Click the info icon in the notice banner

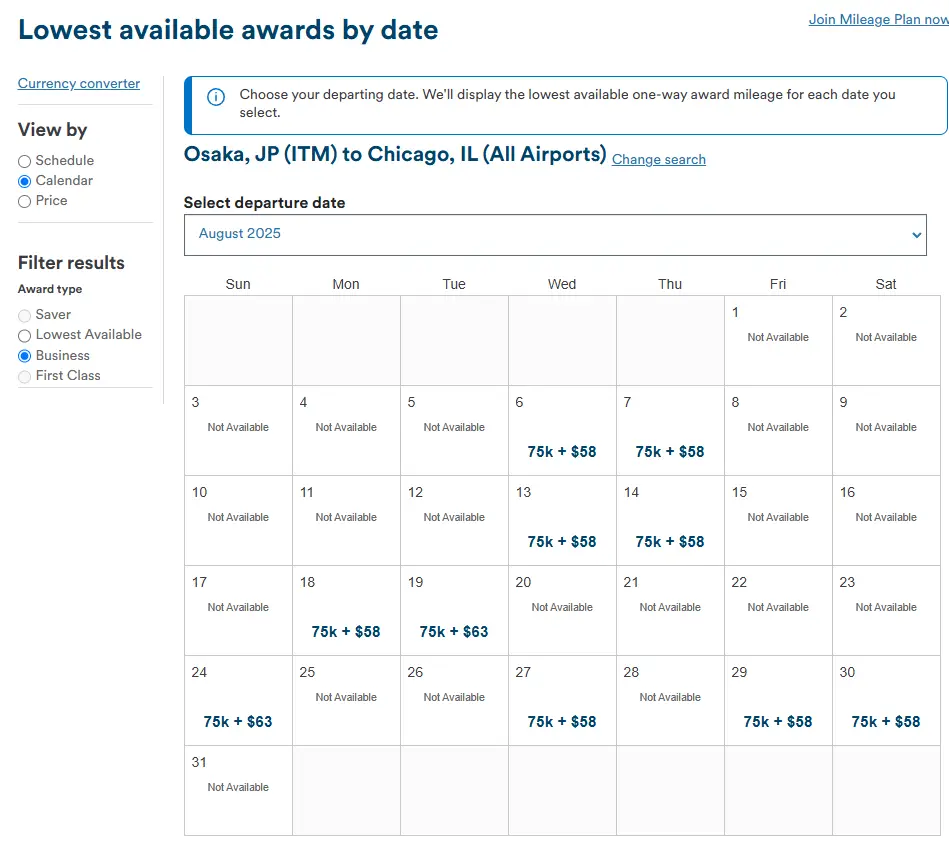point(215,97)
